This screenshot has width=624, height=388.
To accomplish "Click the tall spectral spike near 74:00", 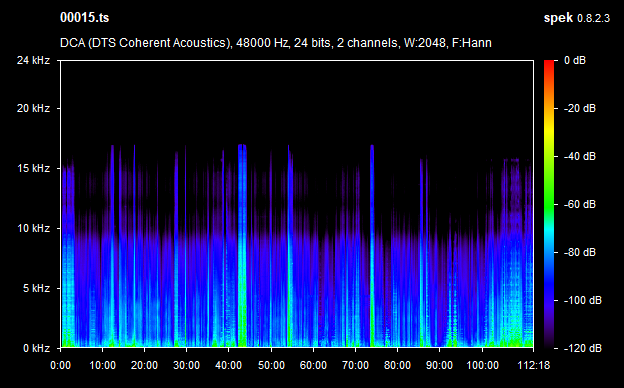I will (372, 246).
